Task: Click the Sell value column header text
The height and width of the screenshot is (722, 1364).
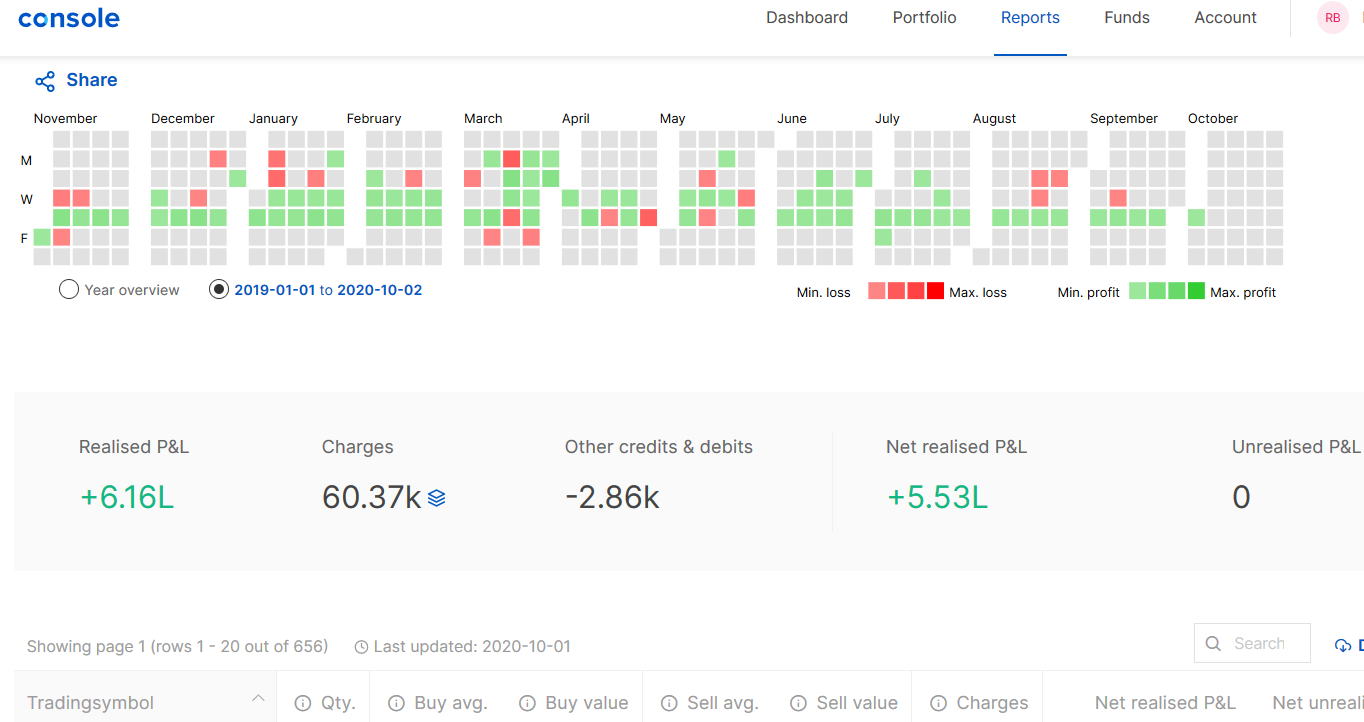Action: [857, 703]
